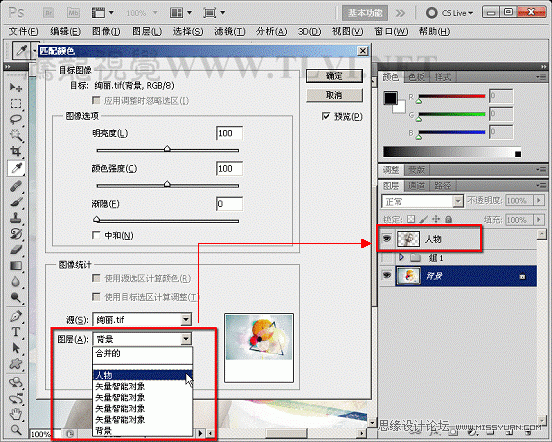Hide the 背景 layer visibility eye

(x=387, y=275)
